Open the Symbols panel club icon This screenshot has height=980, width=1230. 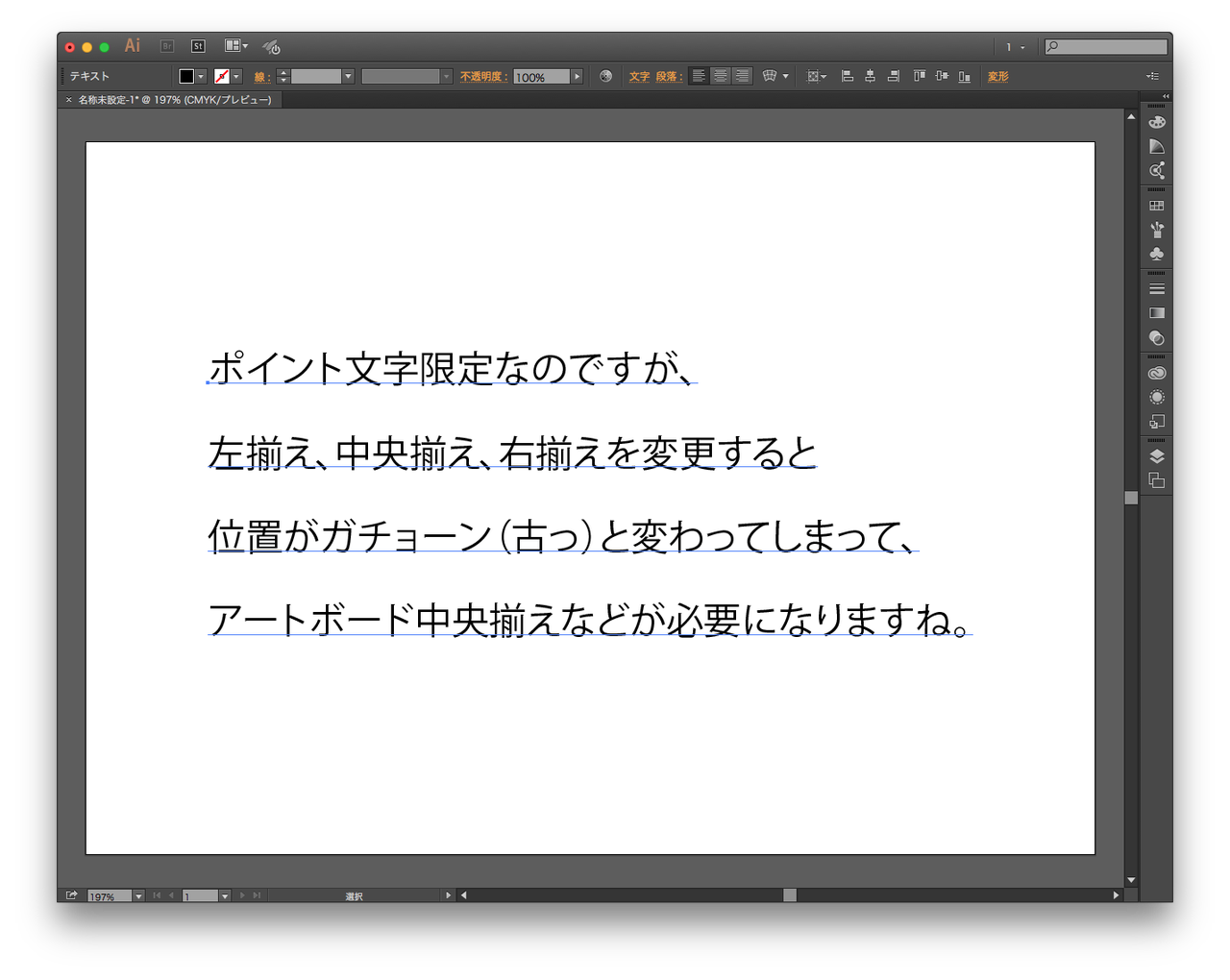pyautogui.click(x=1157, y=254)
